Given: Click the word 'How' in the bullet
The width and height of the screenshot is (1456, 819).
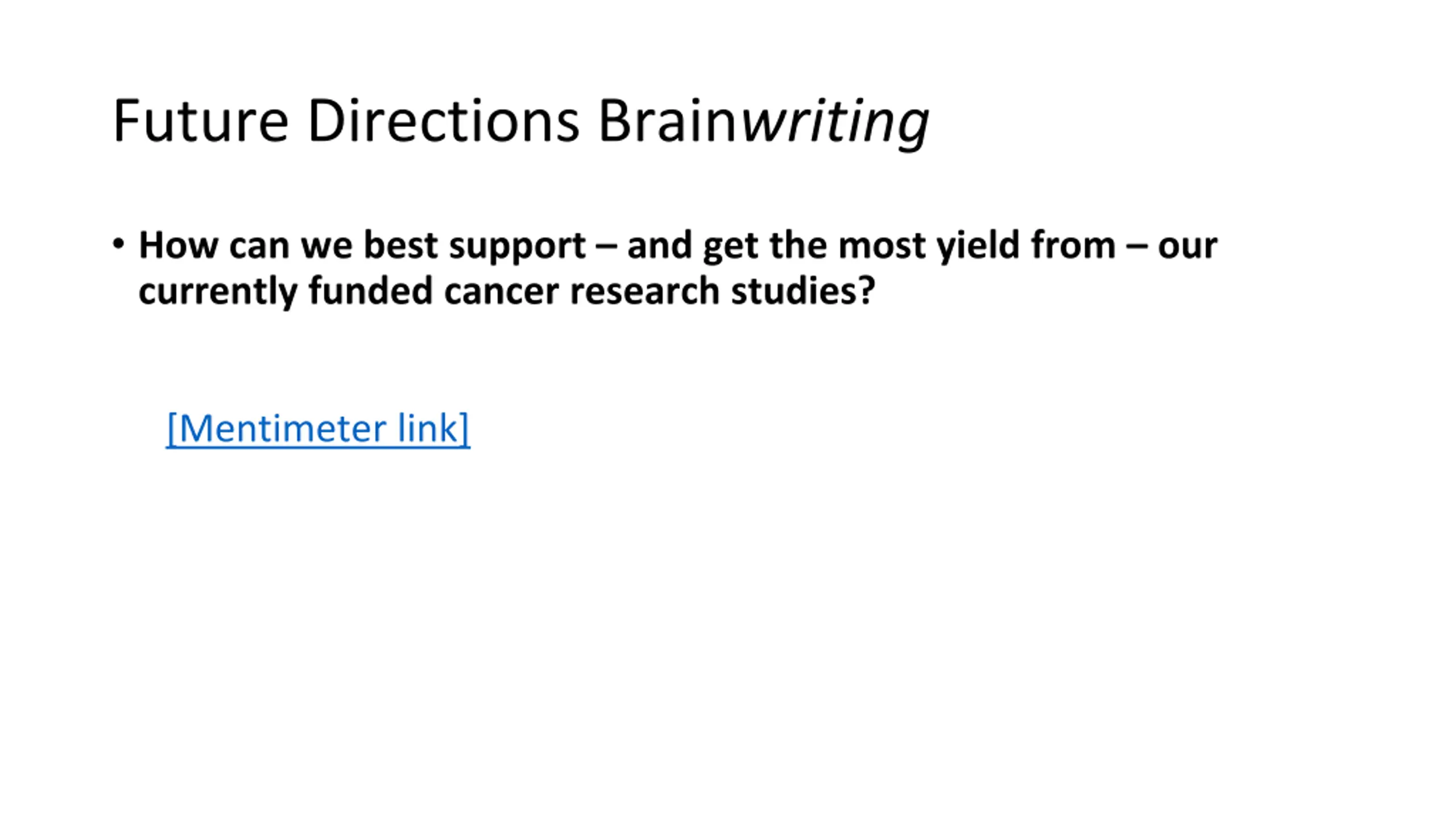Looking at the screenshot, I should pos(179,245).
